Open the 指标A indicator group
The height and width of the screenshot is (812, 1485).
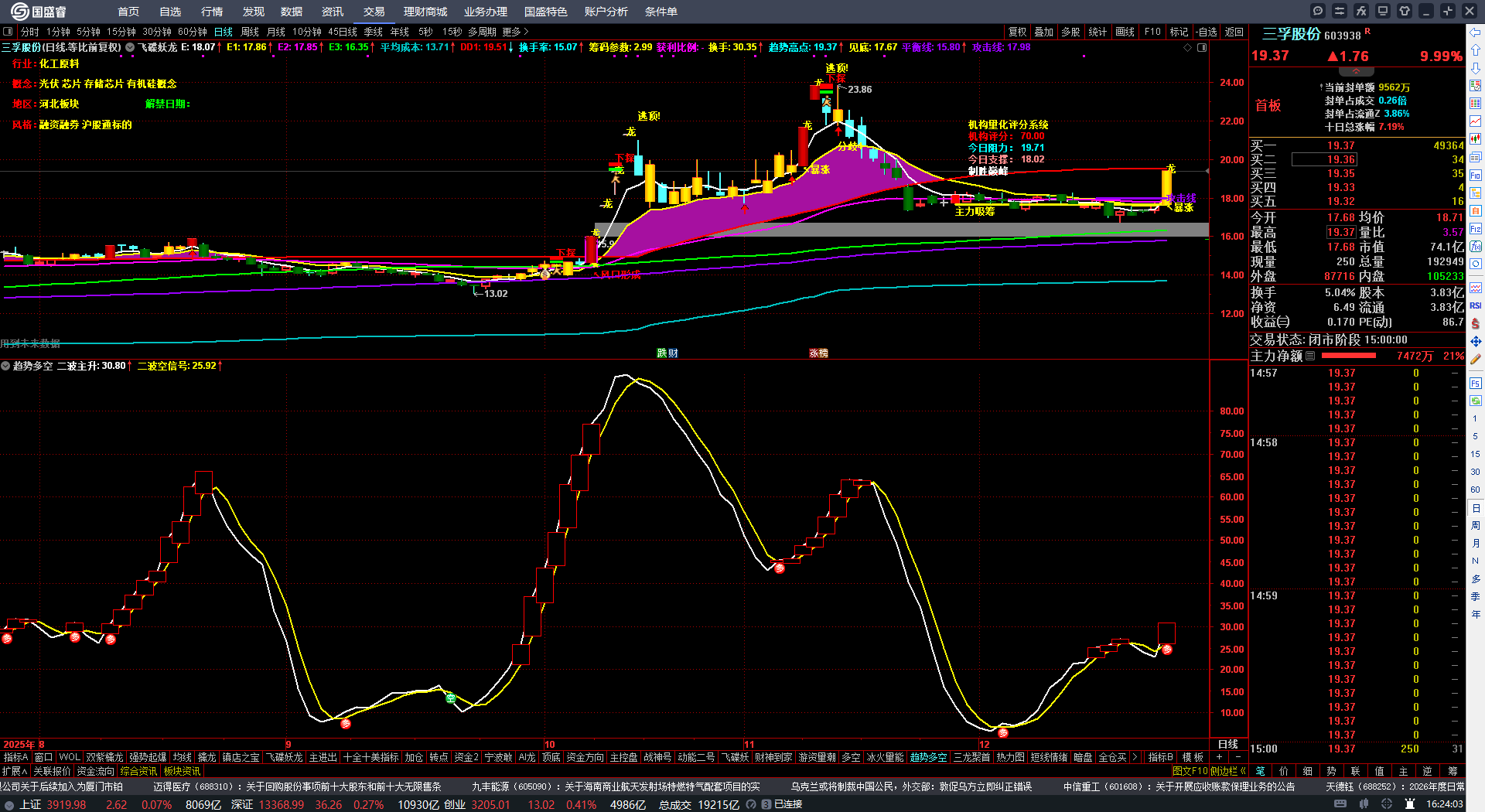coord(15,757)
